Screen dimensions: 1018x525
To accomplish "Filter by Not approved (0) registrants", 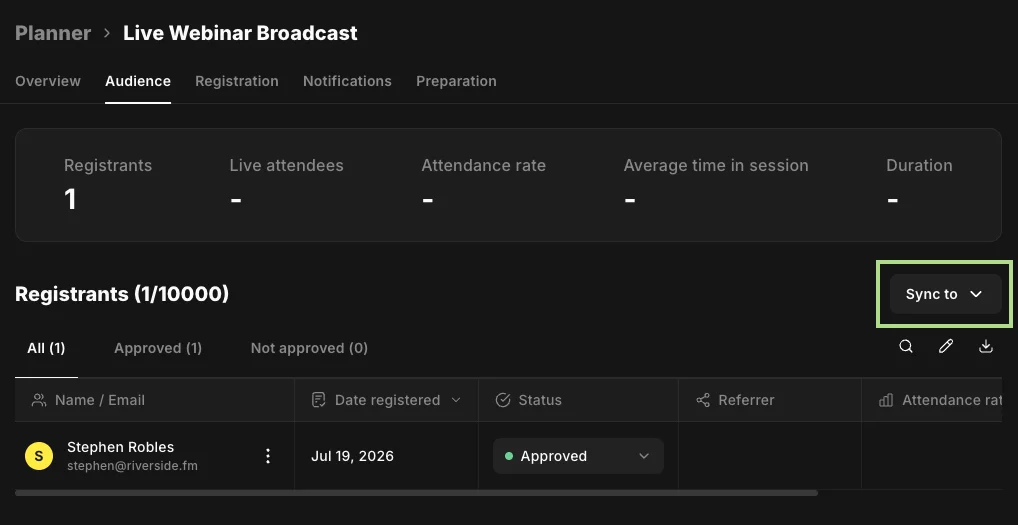I will click(309, 348).
